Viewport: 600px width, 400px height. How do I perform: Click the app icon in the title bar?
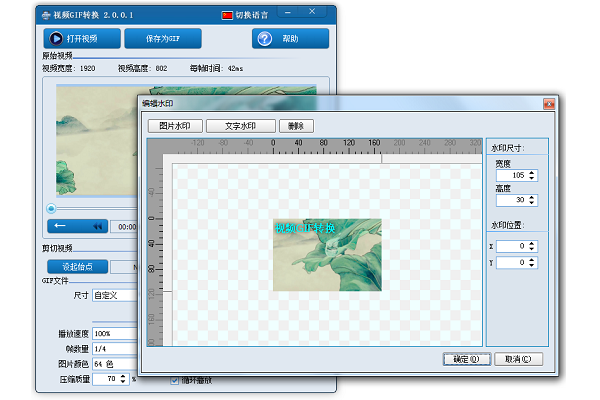[46, 15]
